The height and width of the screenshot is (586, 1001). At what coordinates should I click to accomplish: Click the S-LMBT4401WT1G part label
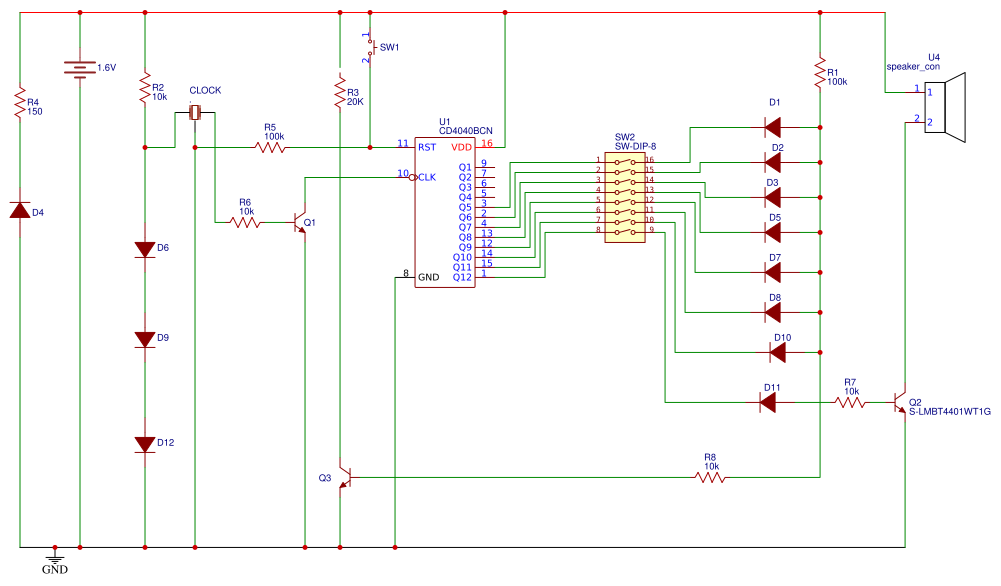(950, 412)
